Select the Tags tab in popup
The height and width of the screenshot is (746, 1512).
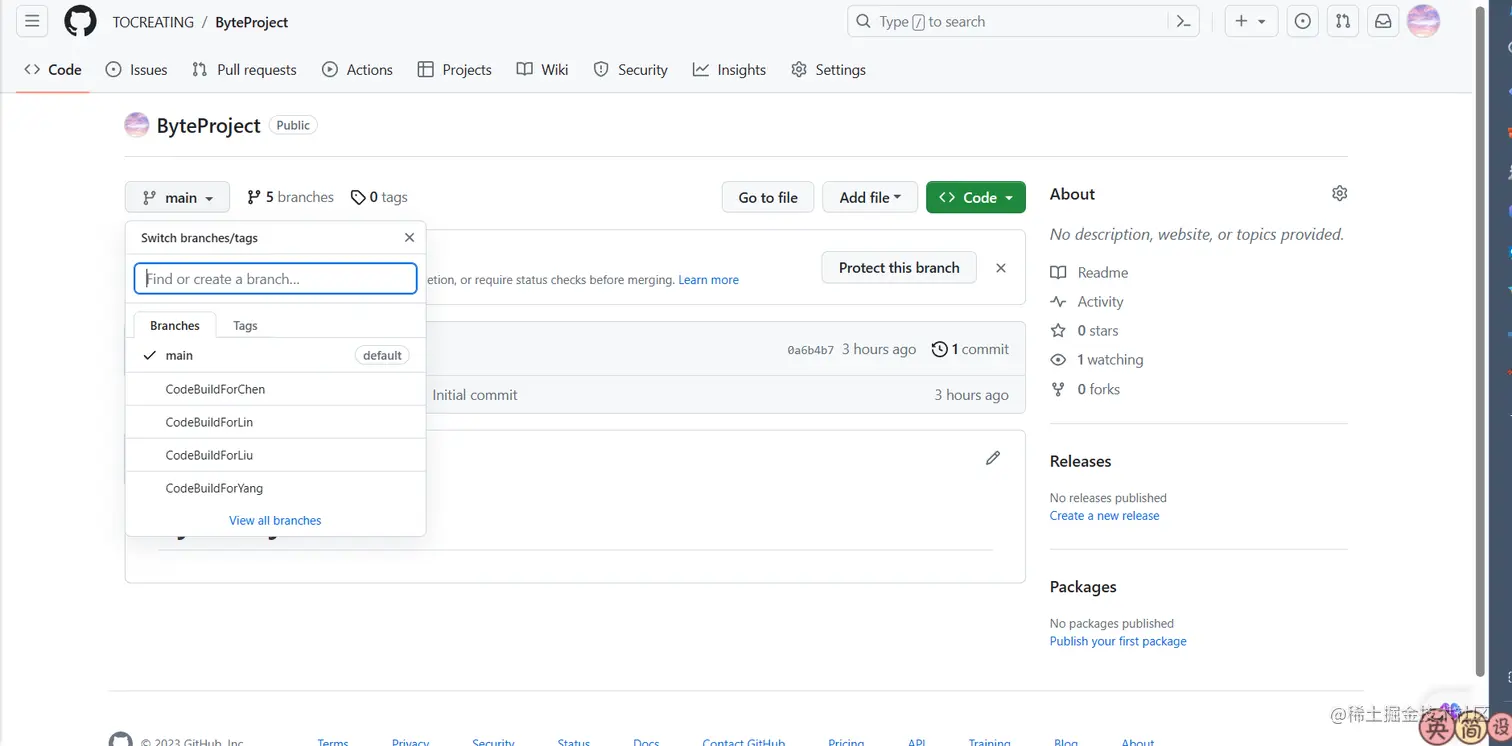coord(245,325)
